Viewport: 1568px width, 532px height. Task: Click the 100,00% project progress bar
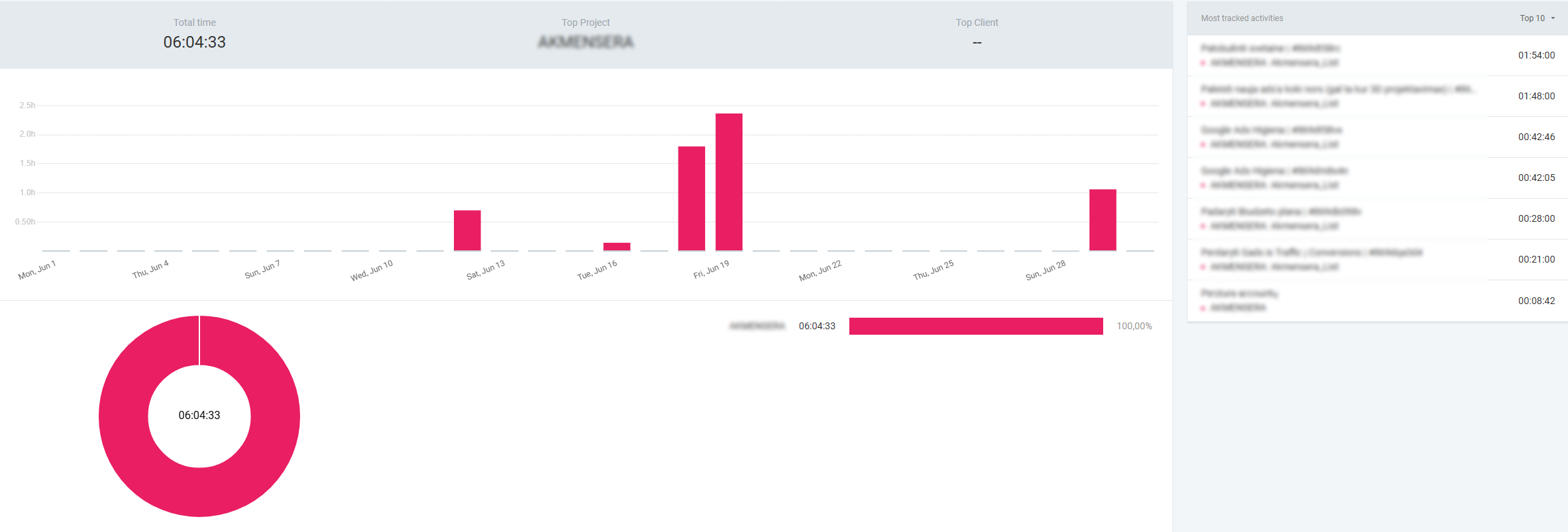(976, 326)
